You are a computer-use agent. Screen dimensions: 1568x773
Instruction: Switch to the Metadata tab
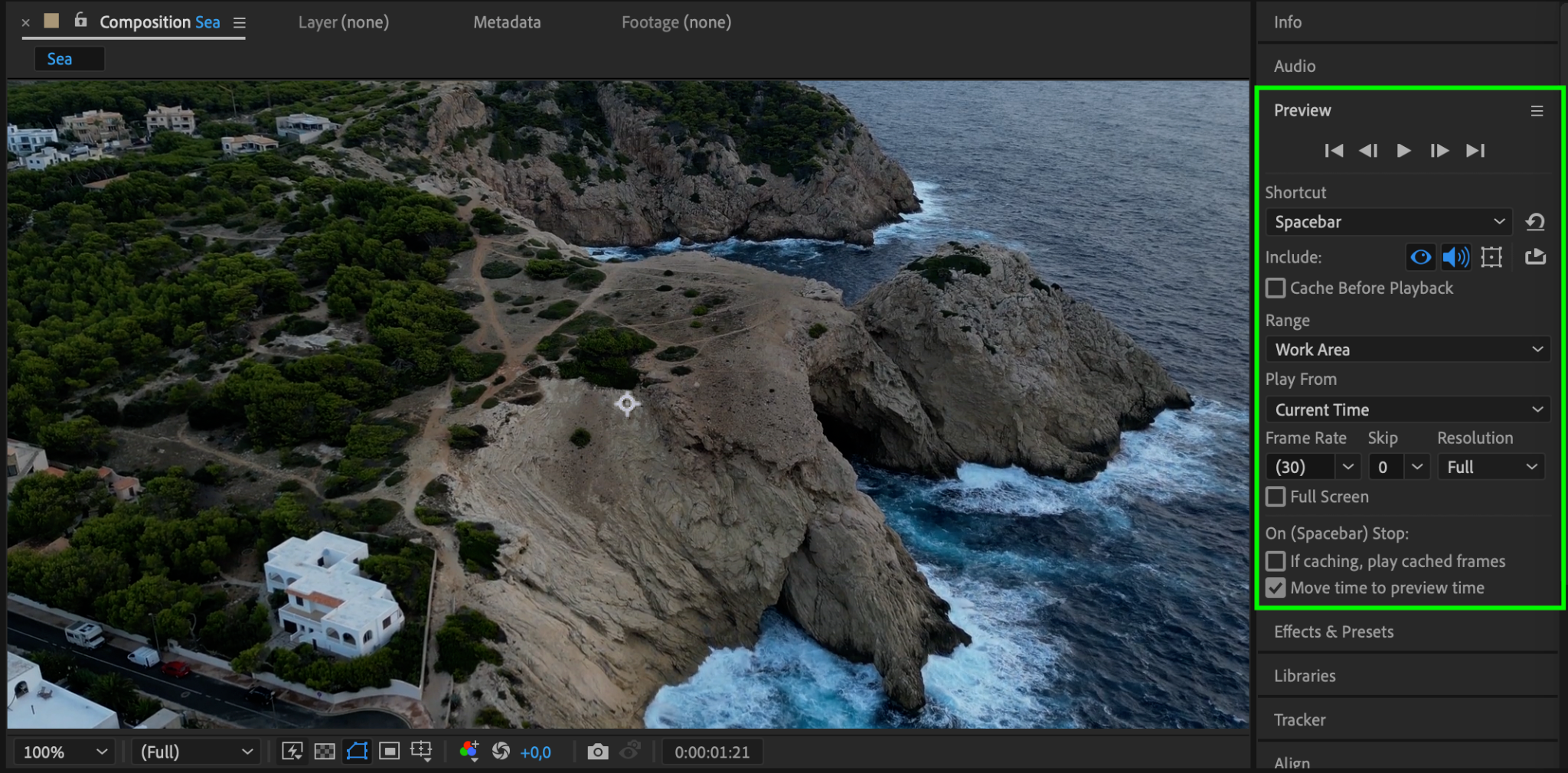click(x=507, y=22)
